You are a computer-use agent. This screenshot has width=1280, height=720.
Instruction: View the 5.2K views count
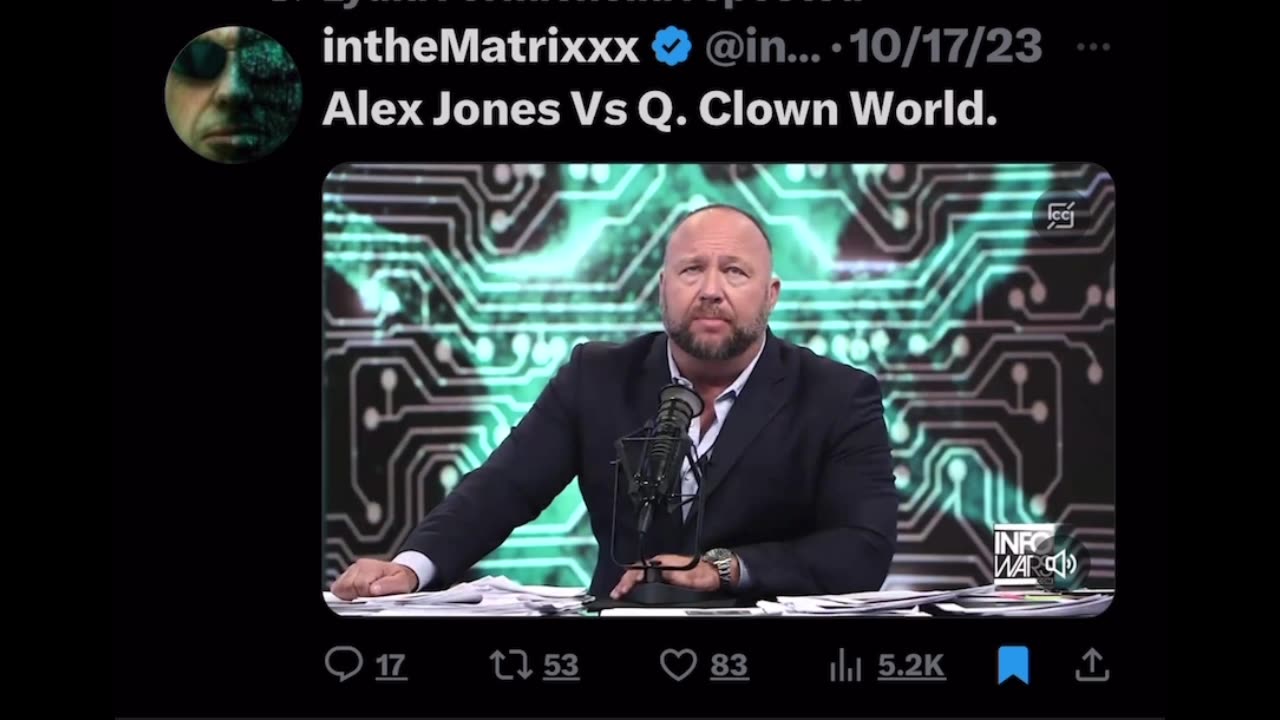click(910, 666)
